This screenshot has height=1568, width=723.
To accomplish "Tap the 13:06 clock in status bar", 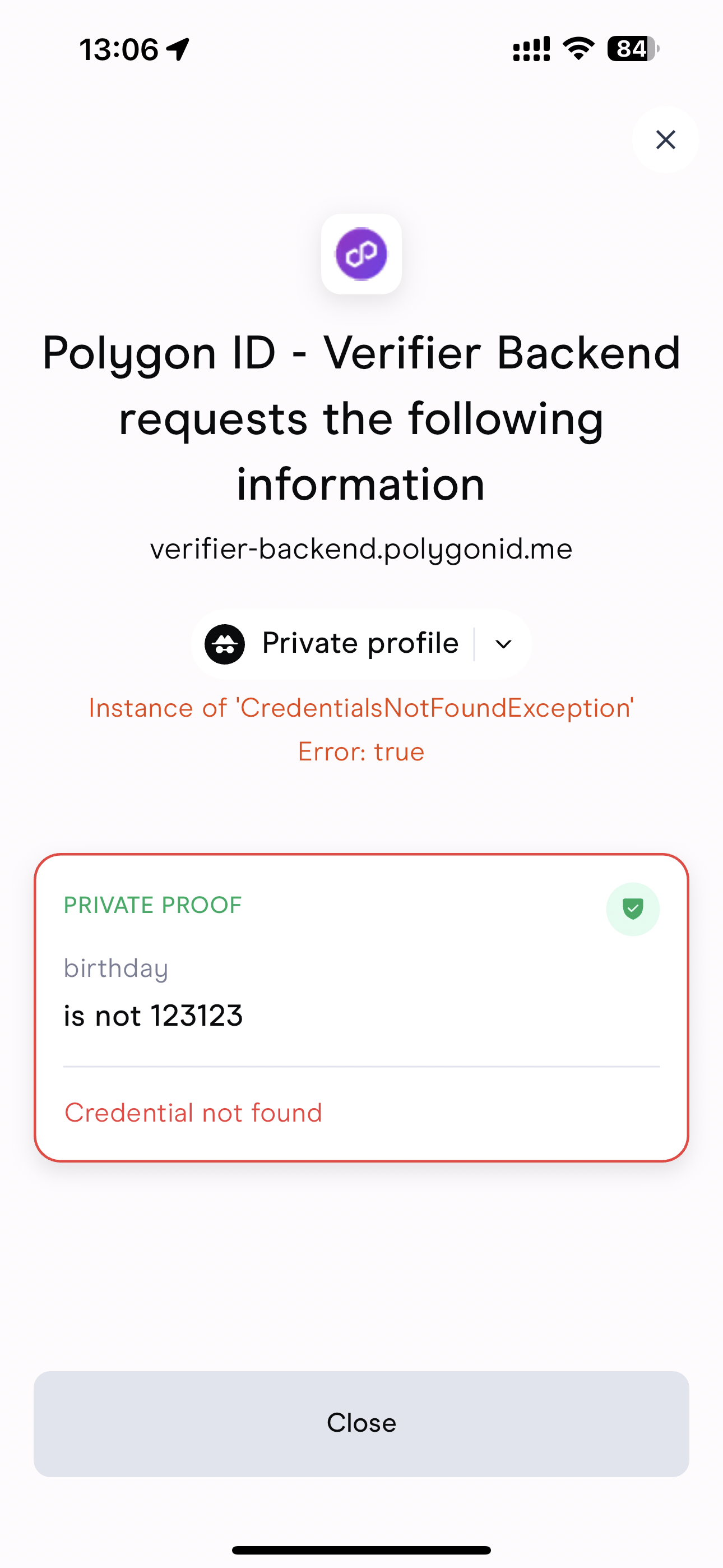I will pos(119,49).
